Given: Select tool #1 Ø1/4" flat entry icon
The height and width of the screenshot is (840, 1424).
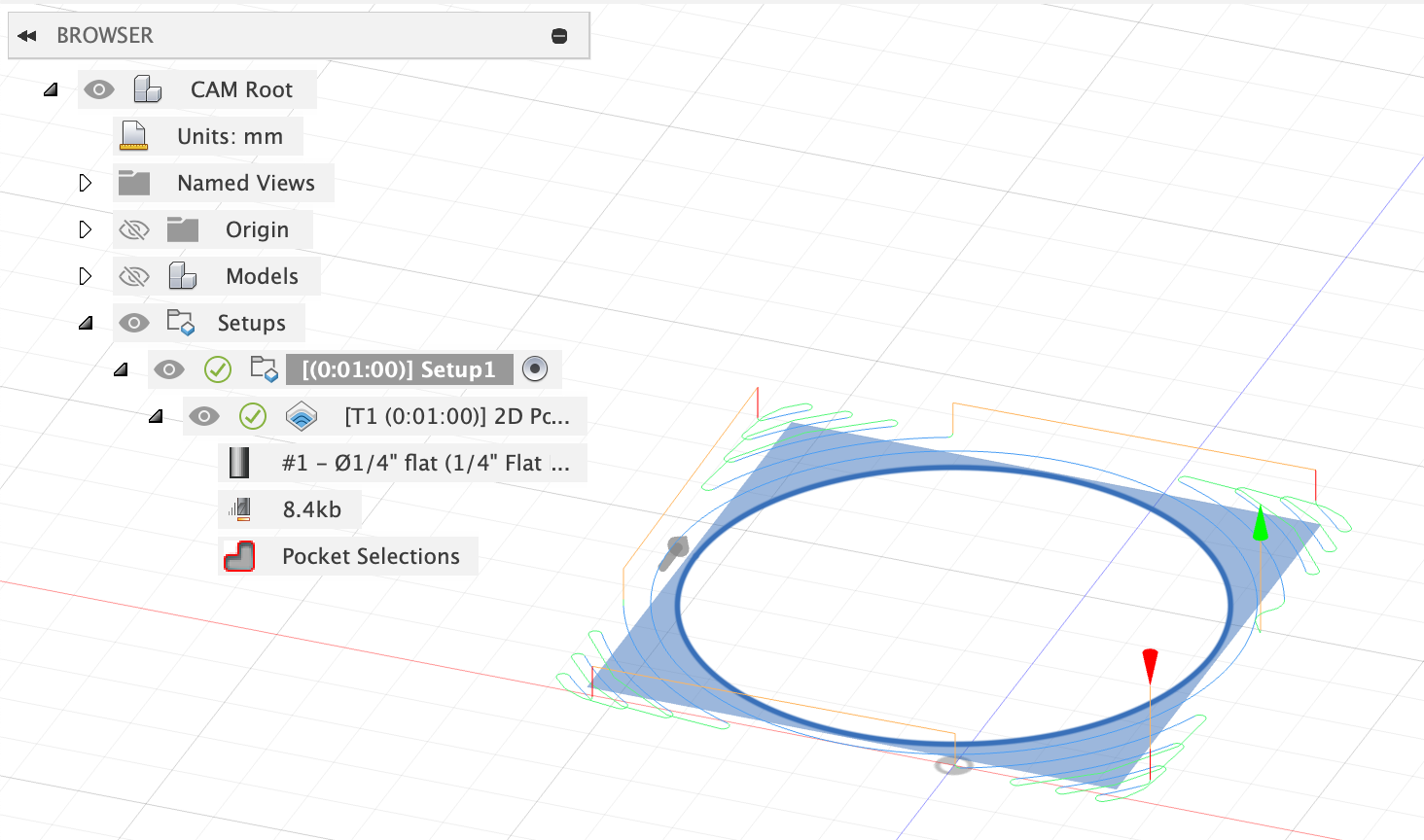Looking at the screenshot, I should (237, 462).
